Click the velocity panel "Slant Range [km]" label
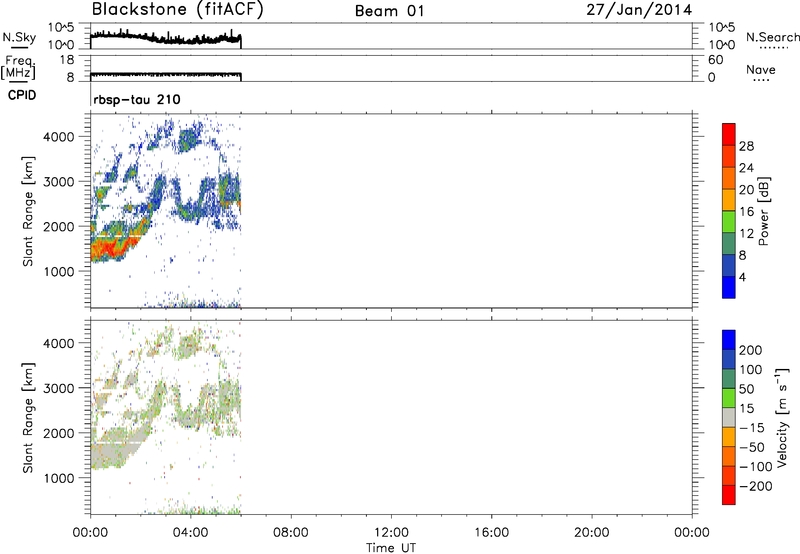 pos(28,418)
